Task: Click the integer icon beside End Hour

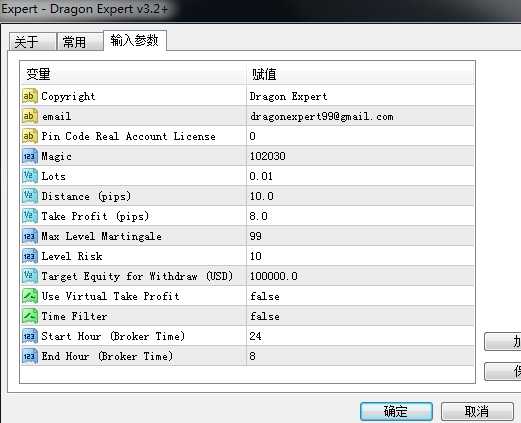Action: click(29, 356)
